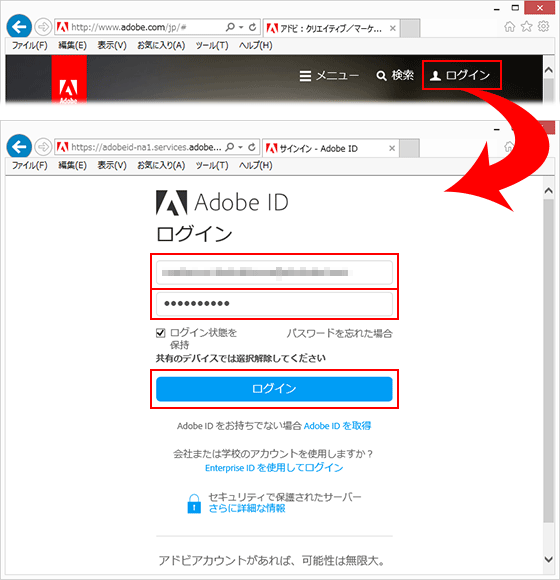
Task: Open a new tab in sign-in window
Action: [x=410, y=148]
